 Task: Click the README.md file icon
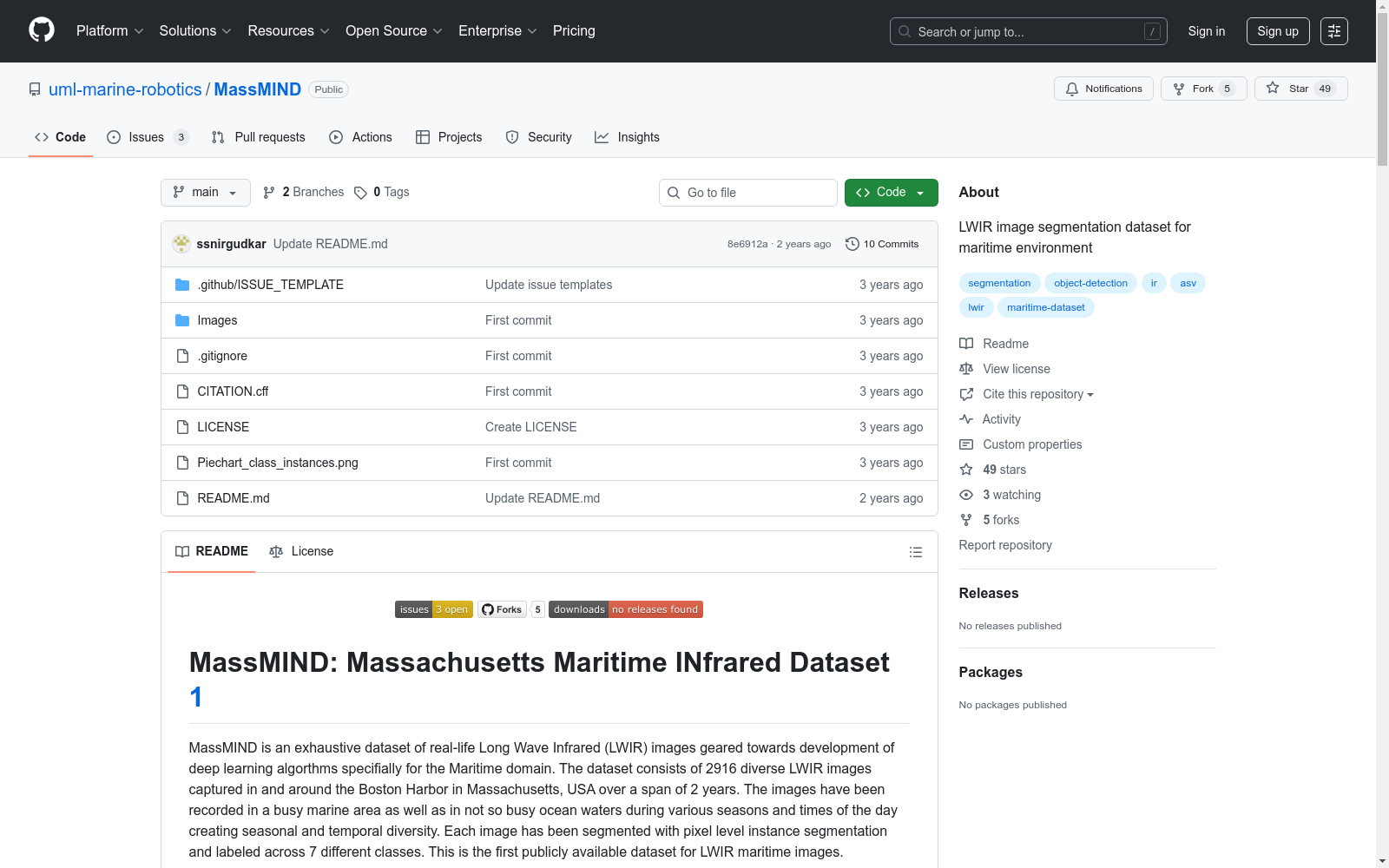182,498
